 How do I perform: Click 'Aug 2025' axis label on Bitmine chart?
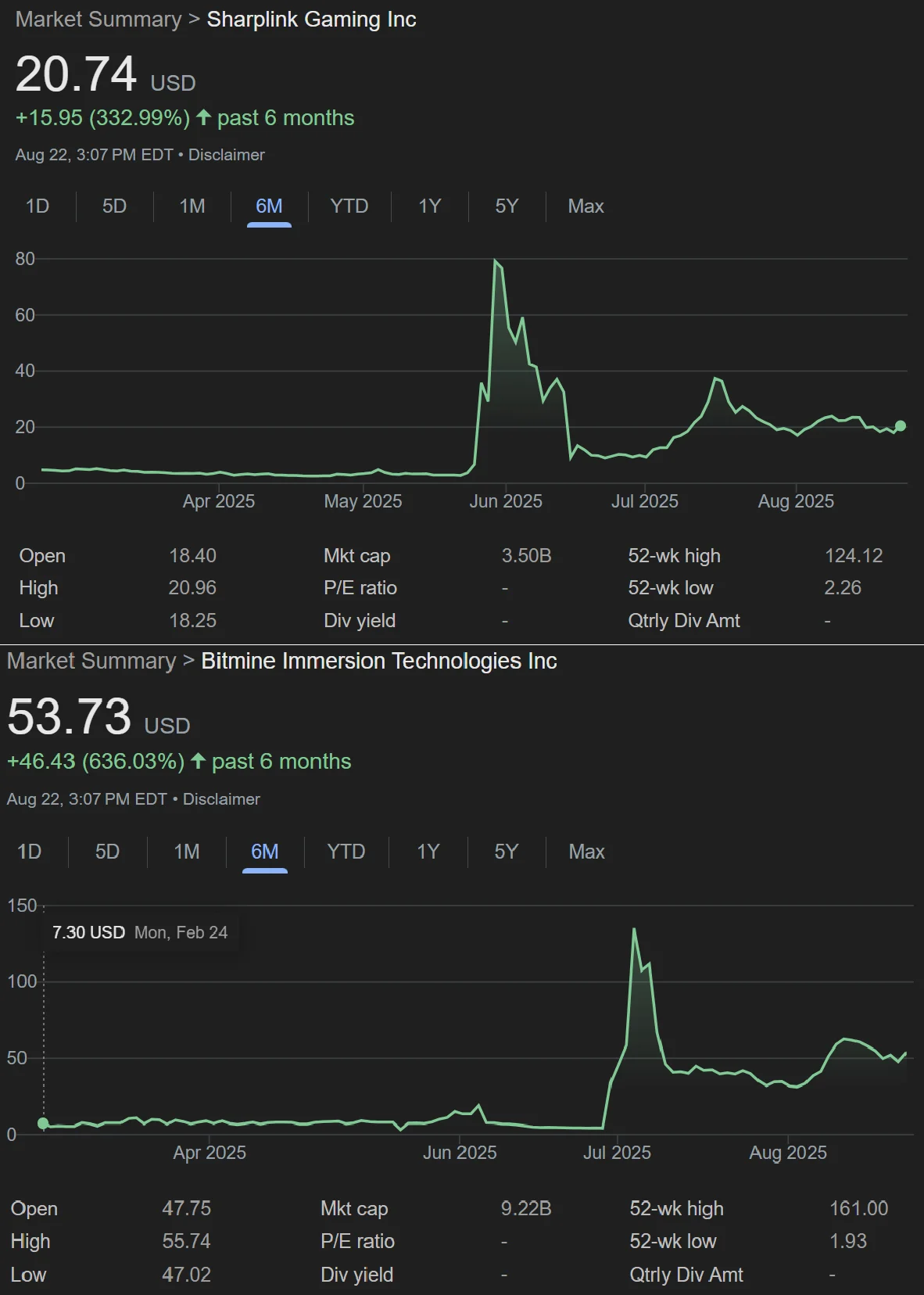click(788, 1153)
